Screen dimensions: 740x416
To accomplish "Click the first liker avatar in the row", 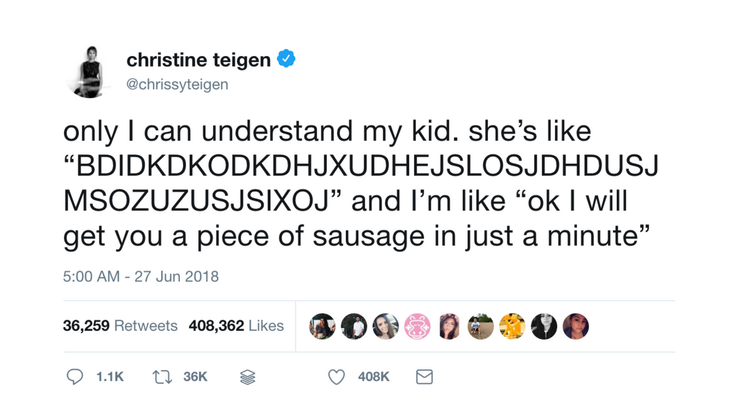I will click(322, 326).
